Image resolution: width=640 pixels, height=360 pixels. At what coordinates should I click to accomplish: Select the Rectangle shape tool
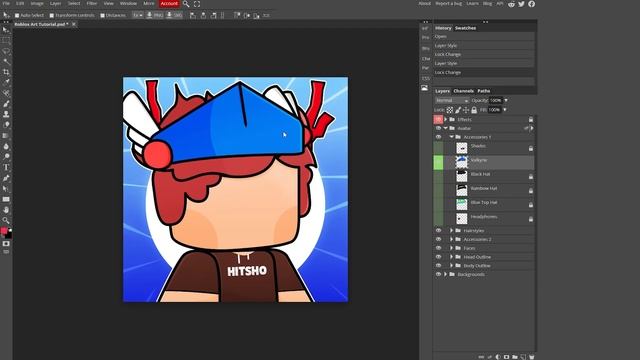[x=6, y=199]
